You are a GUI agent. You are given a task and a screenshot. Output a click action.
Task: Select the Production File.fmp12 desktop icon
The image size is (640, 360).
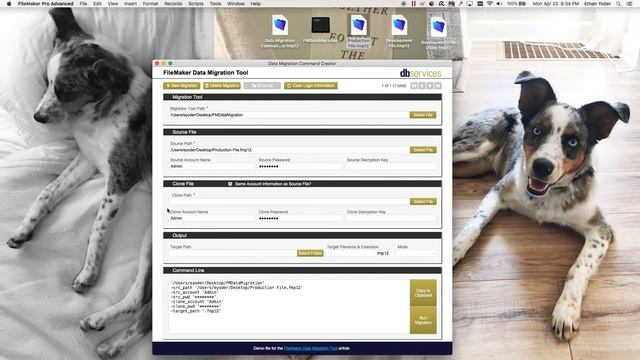click(358, 26)
